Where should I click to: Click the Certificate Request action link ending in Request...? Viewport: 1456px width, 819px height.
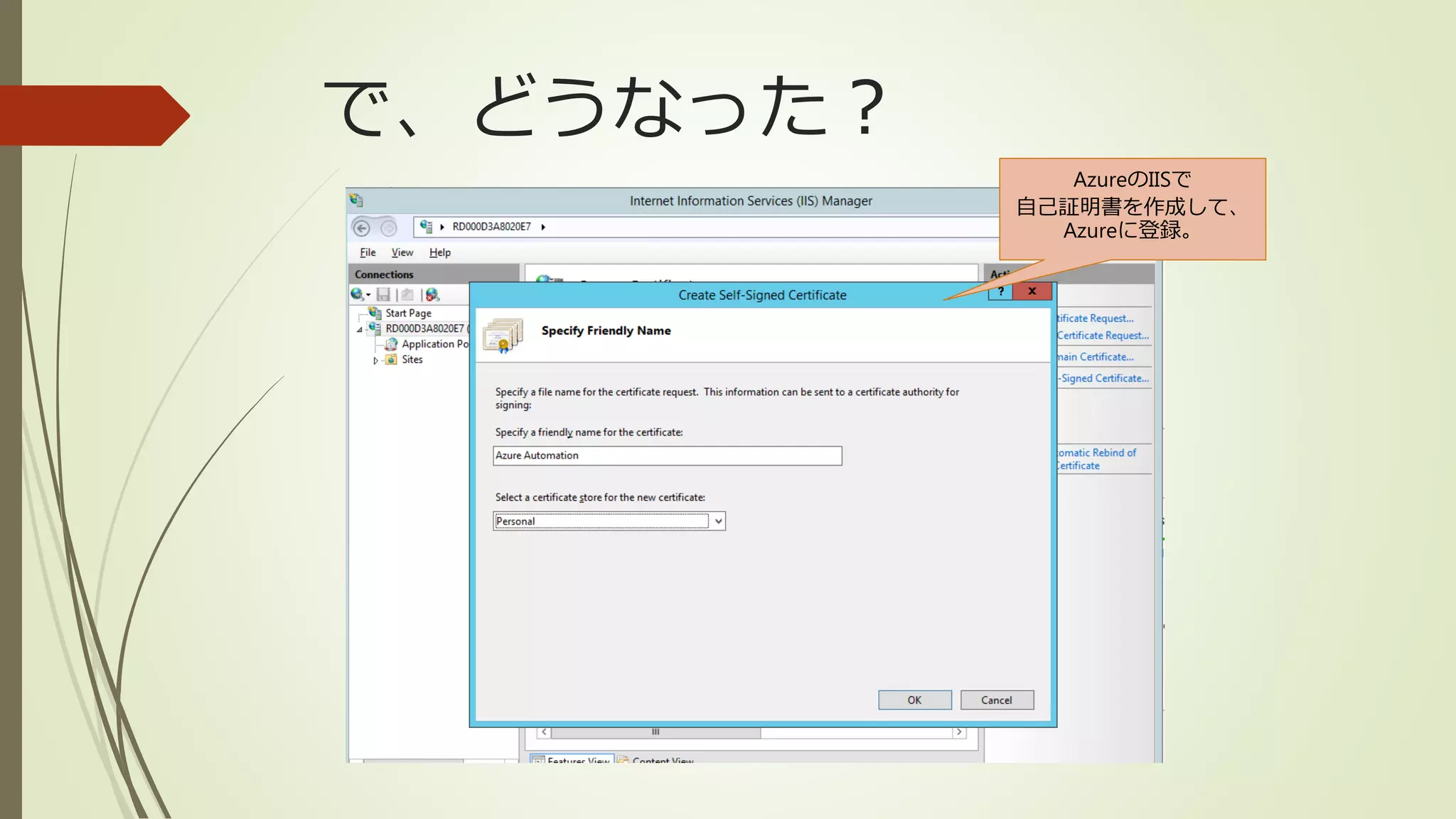[x=1102, y=336]
